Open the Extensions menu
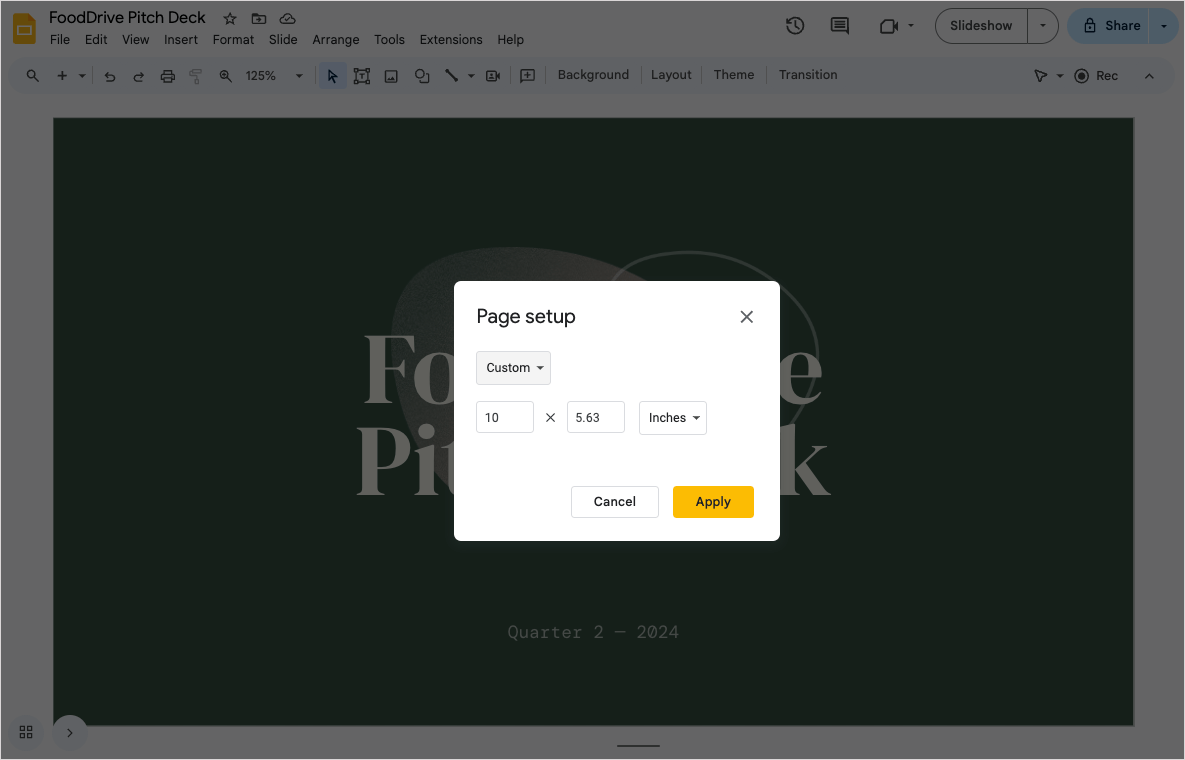The image size is (1185, 760). coord(450,40)
